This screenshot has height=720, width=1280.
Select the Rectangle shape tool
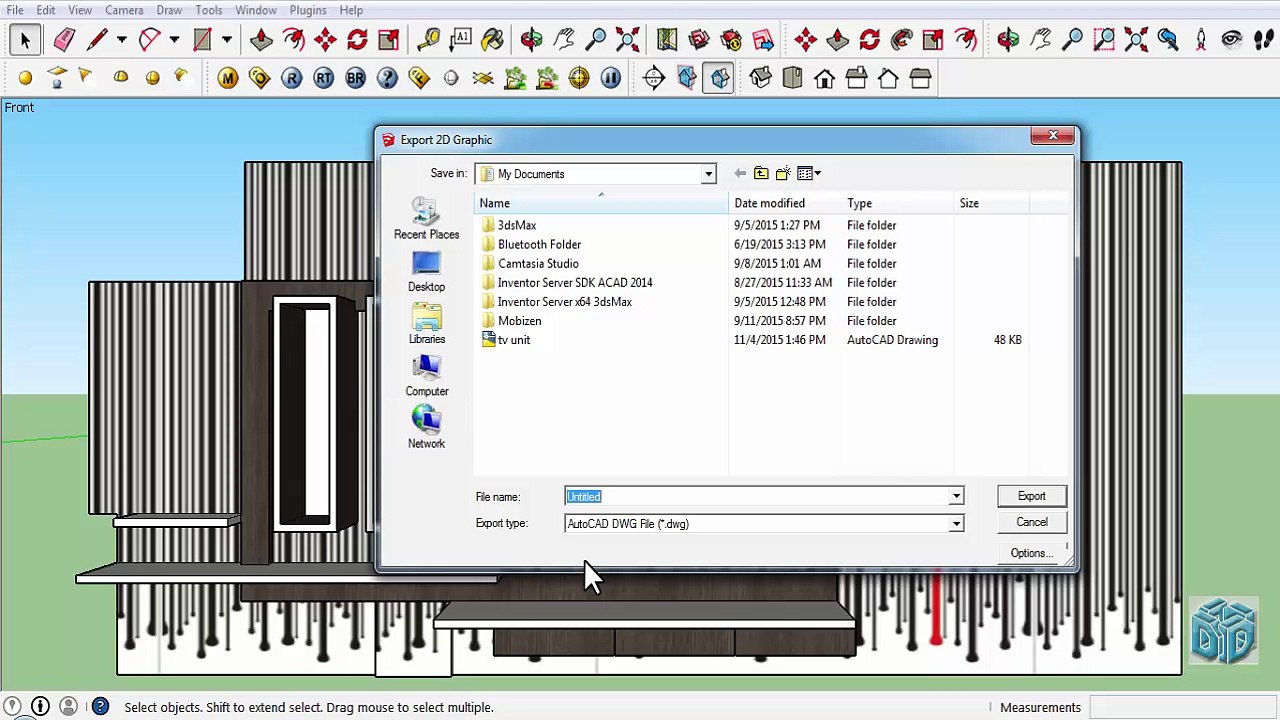click(x=202, y=40)
